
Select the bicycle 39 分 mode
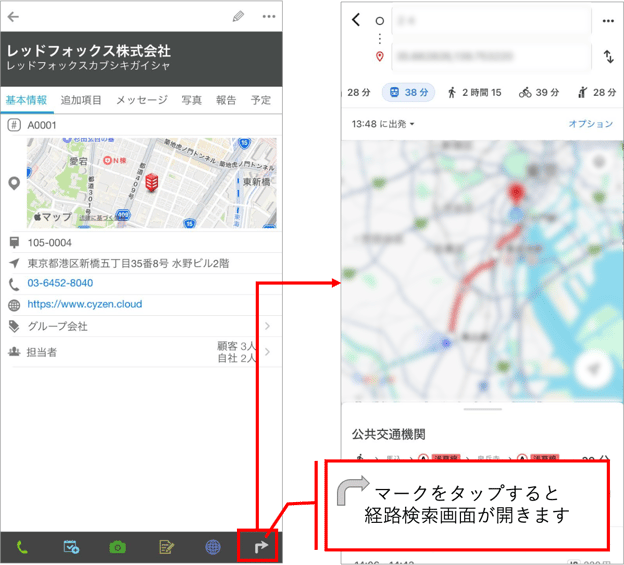[x=539, y=93]
